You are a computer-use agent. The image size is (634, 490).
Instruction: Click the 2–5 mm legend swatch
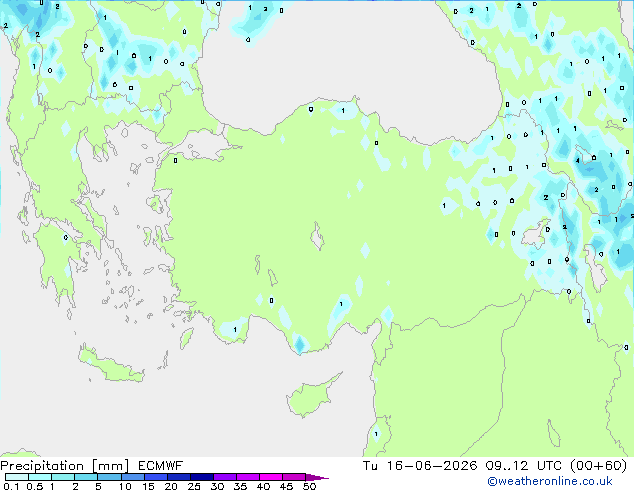click(x=86, y=477)
